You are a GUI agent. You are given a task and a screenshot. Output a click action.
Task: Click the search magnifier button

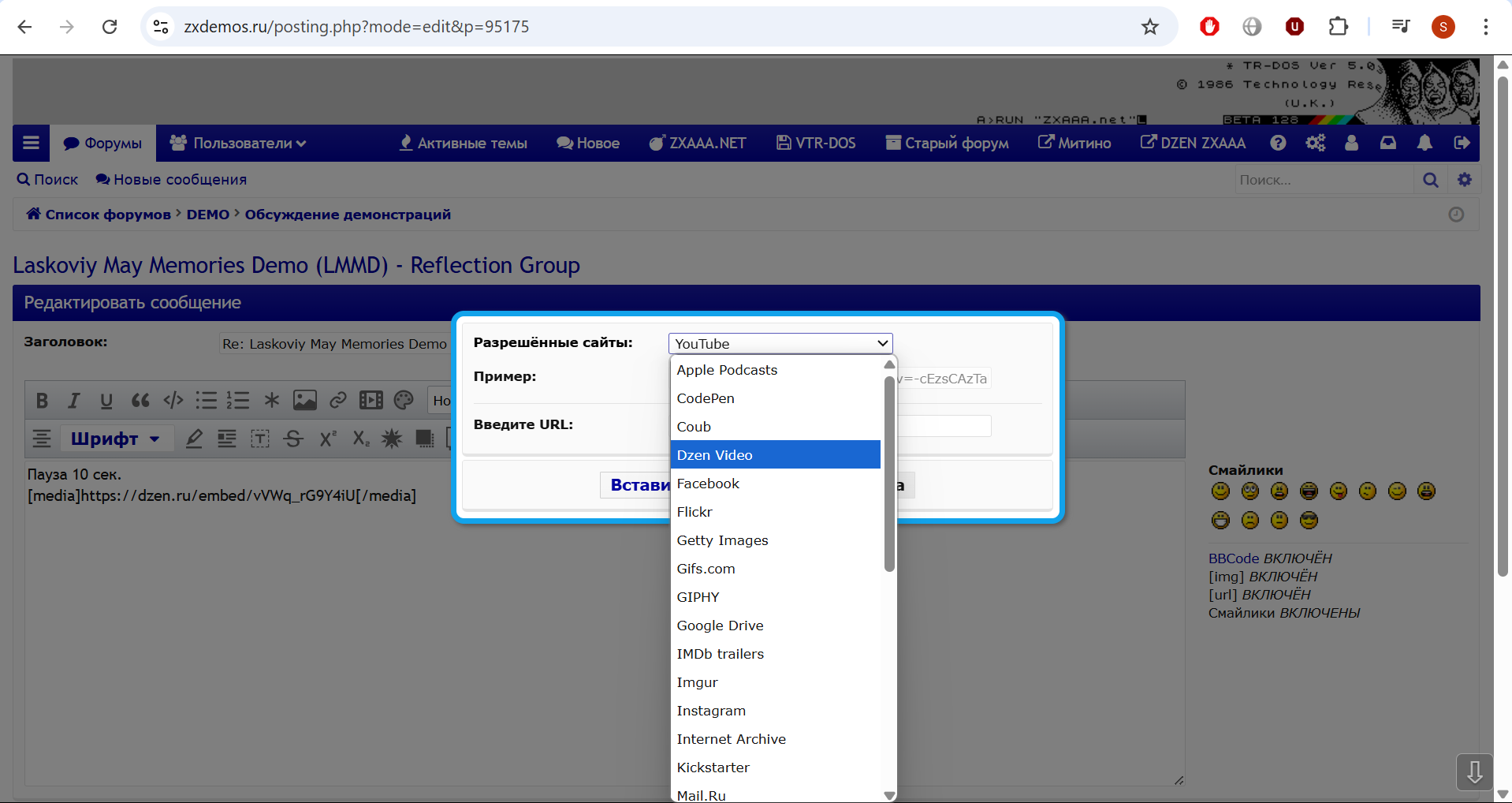(1431, 180)
